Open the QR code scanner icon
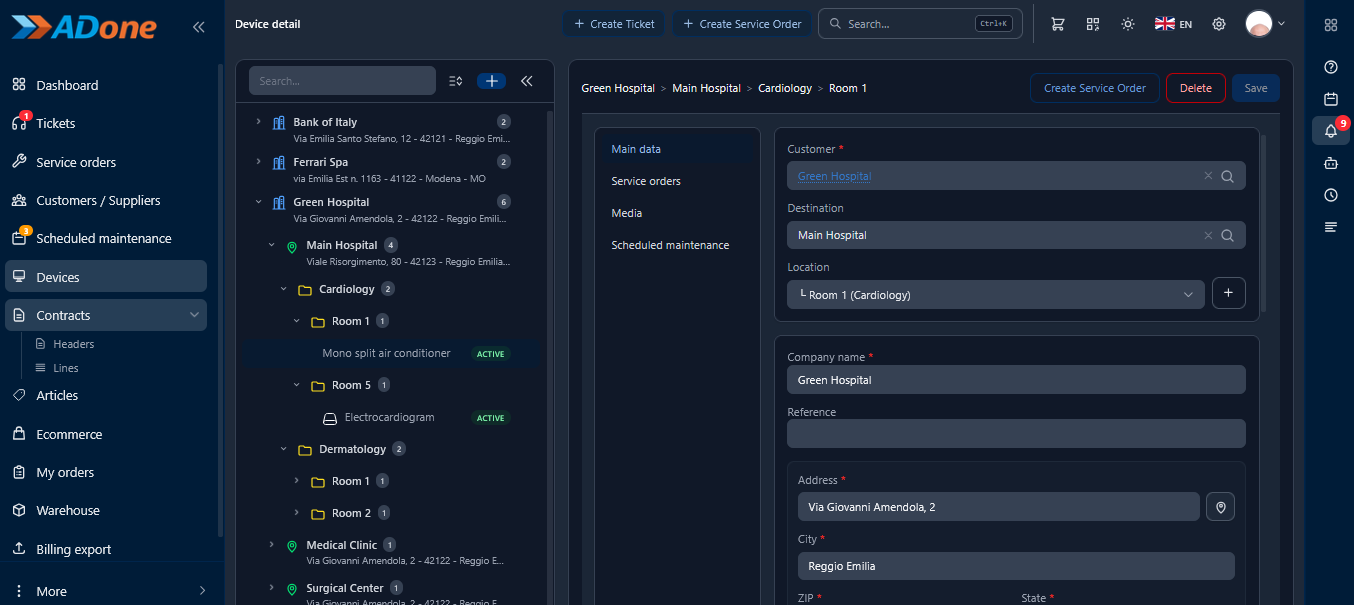 pos(1093,24)
